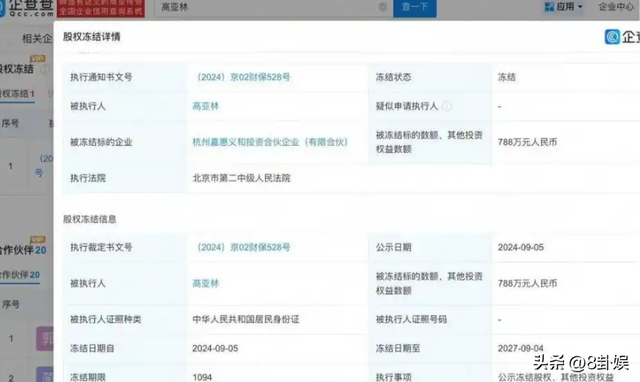This screenshot has height=382, width=640.
Task: Click the 应用 grid icon in the header
Action: 549,7
